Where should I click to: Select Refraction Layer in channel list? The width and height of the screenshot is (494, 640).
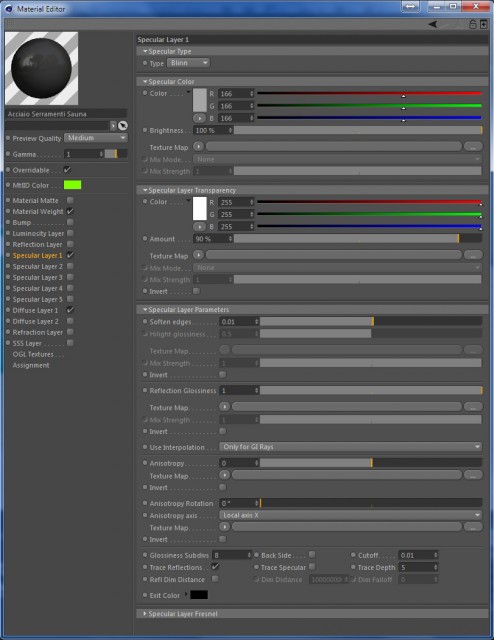(x=38, y=332)
